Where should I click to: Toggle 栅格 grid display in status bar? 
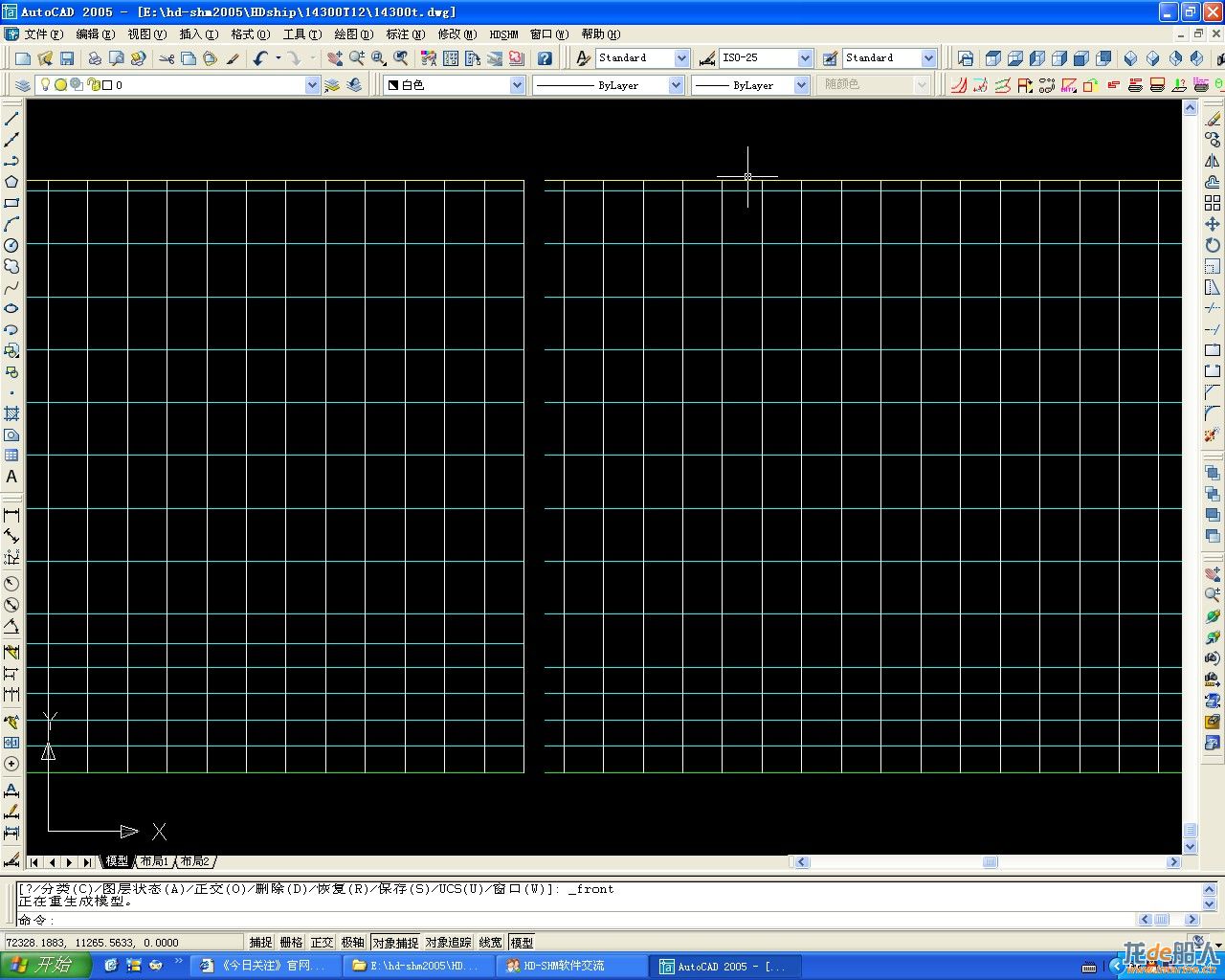[291, 943]
